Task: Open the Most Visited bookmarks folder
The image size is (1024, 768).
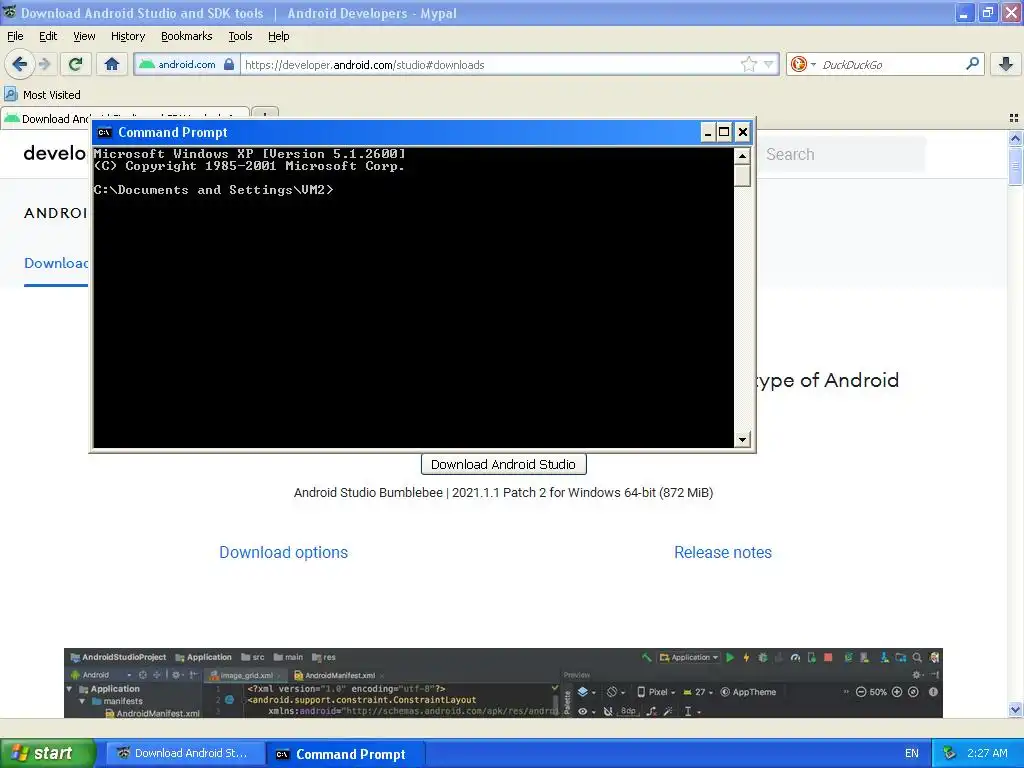Action: pyautogui.click(x=42, y=95)
